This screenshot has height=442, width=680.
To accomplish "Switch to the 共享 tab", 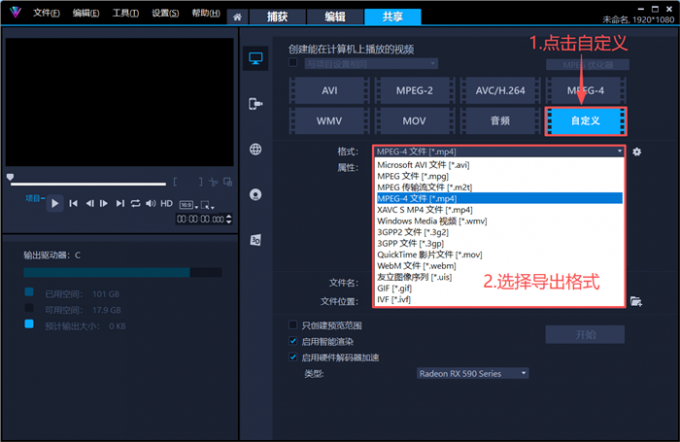I will 393,17.
